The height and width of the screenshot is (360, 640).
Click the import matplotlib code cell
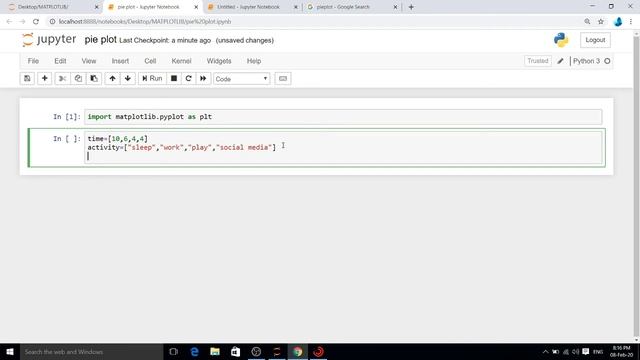pyautogui.click(x=343, y=117)
